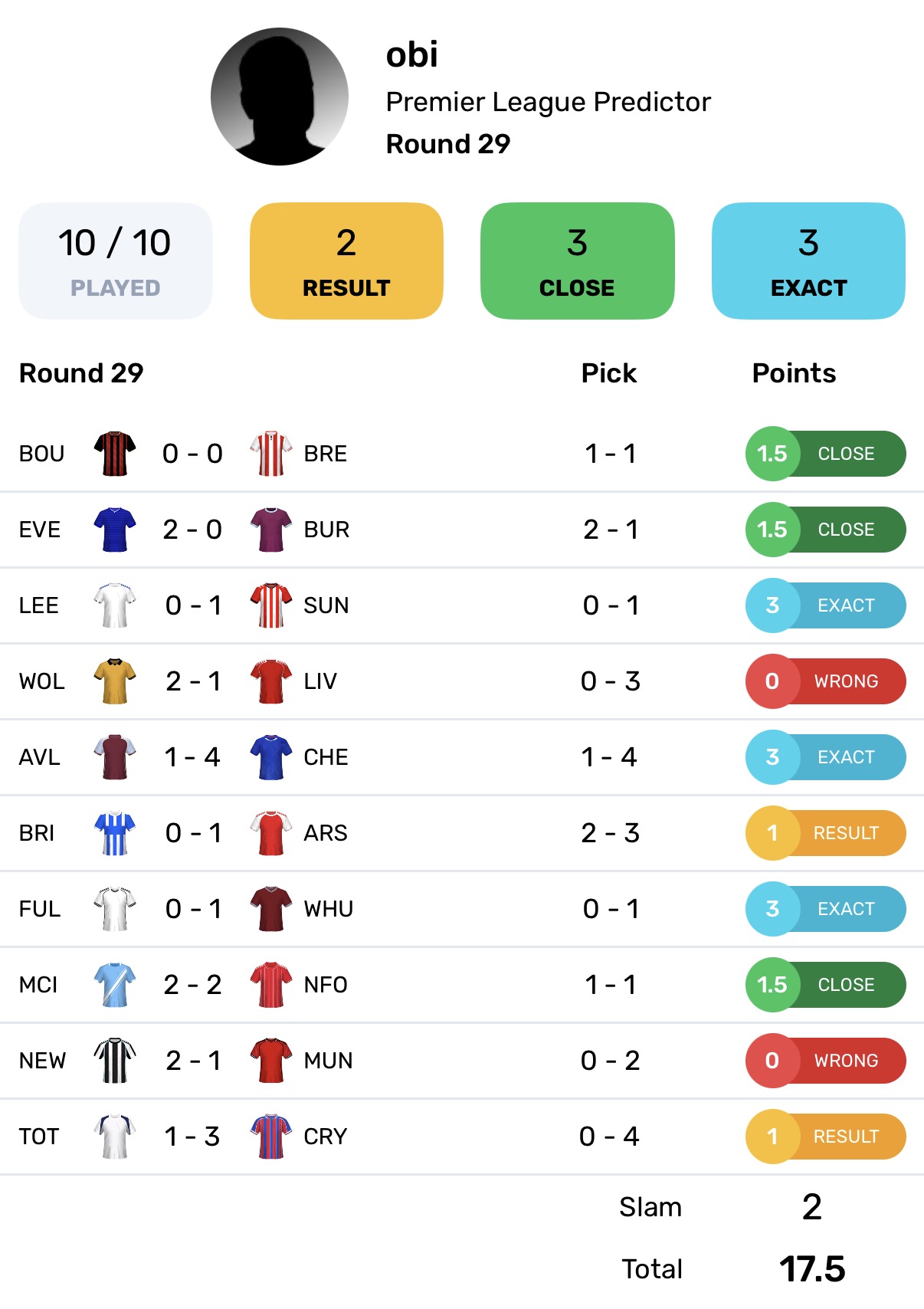924x1309 pixels.
Task: Click Bournemouth's red-black striped jersey icon
Action: pyautogui.click(x=115, y=453)
